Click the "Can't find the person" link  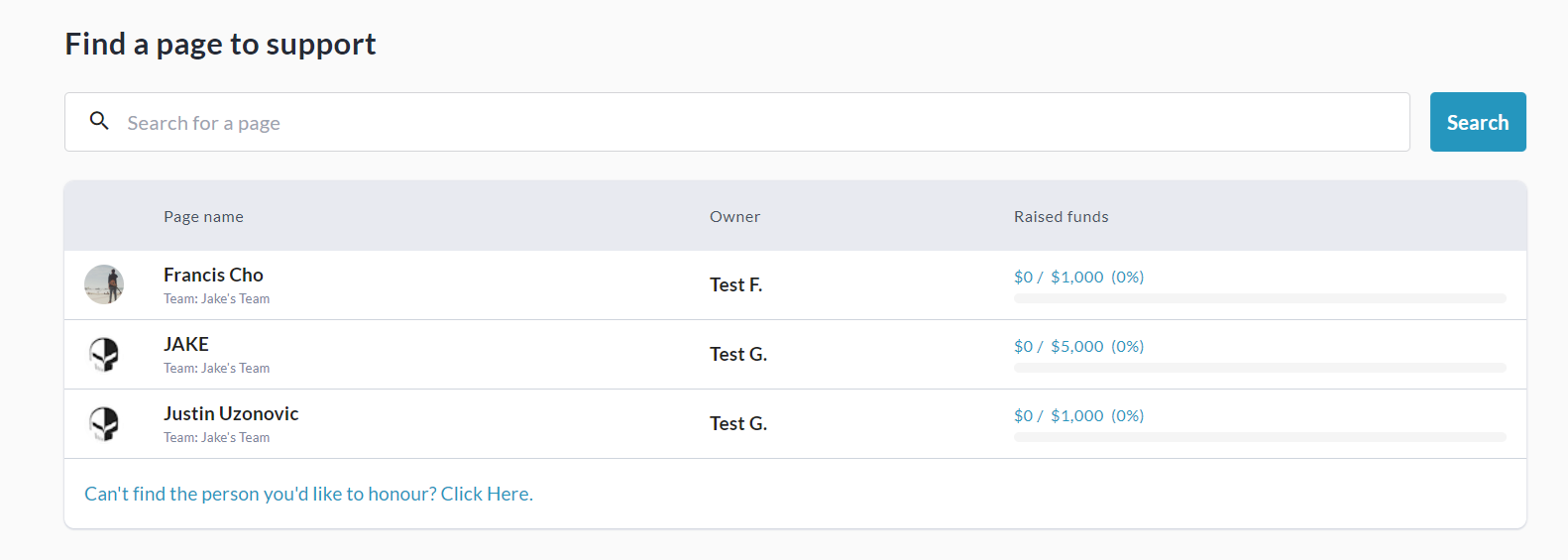pos(308,494)
